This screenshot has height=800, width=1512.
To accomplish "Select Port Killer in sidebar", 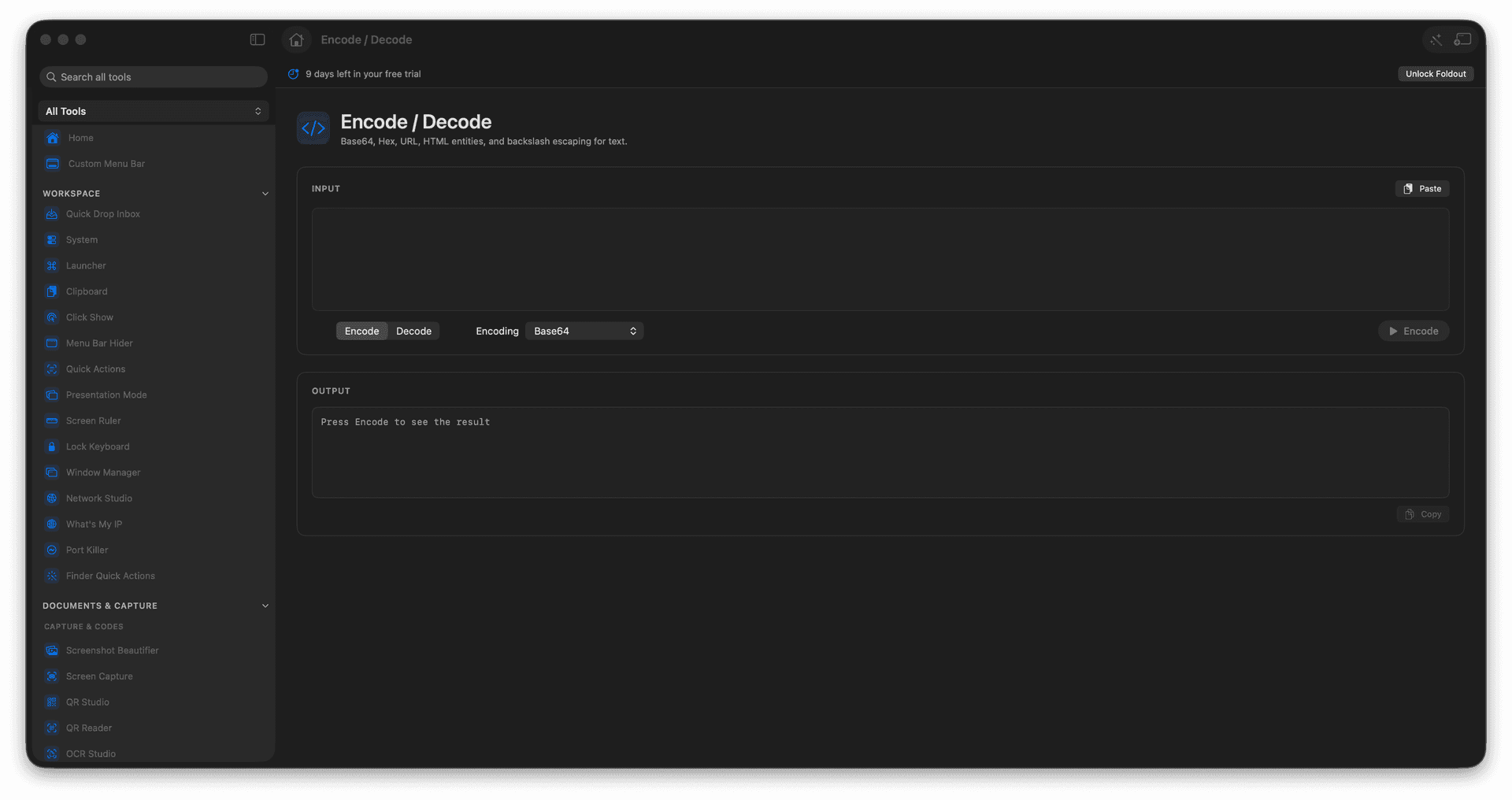I will coord(87,550).
